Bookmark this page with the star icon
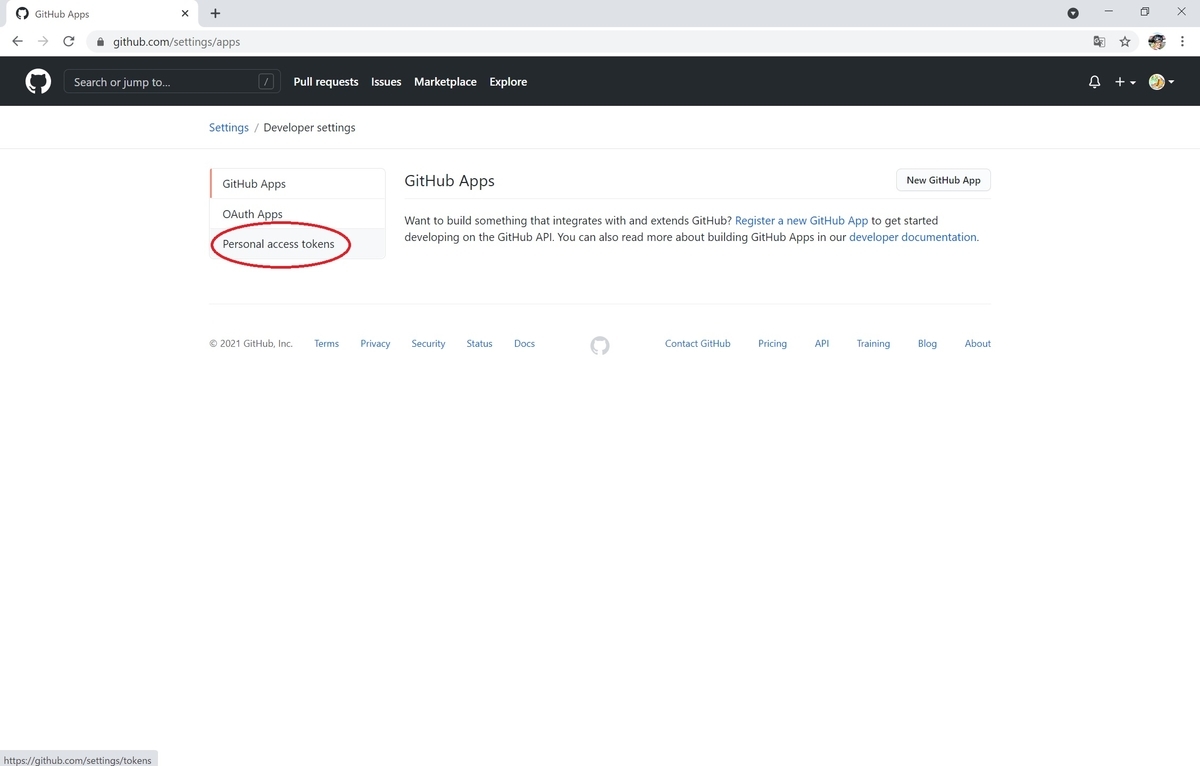The image size is (1200, 766). (1125, 42)
